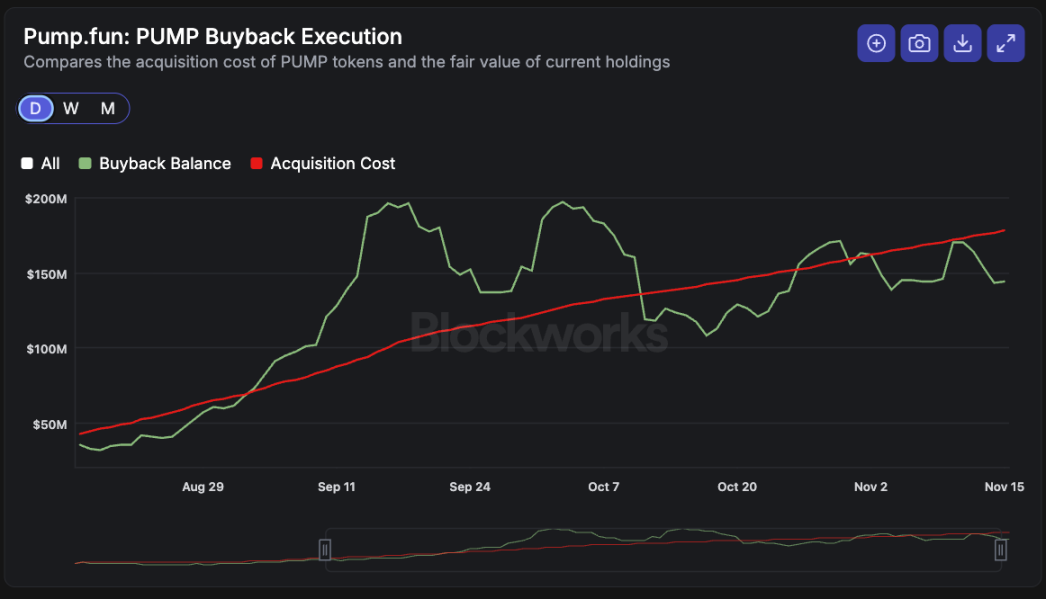Switch to the W weekly interval
Viewport: 1046px width, 599px height.
71,108
